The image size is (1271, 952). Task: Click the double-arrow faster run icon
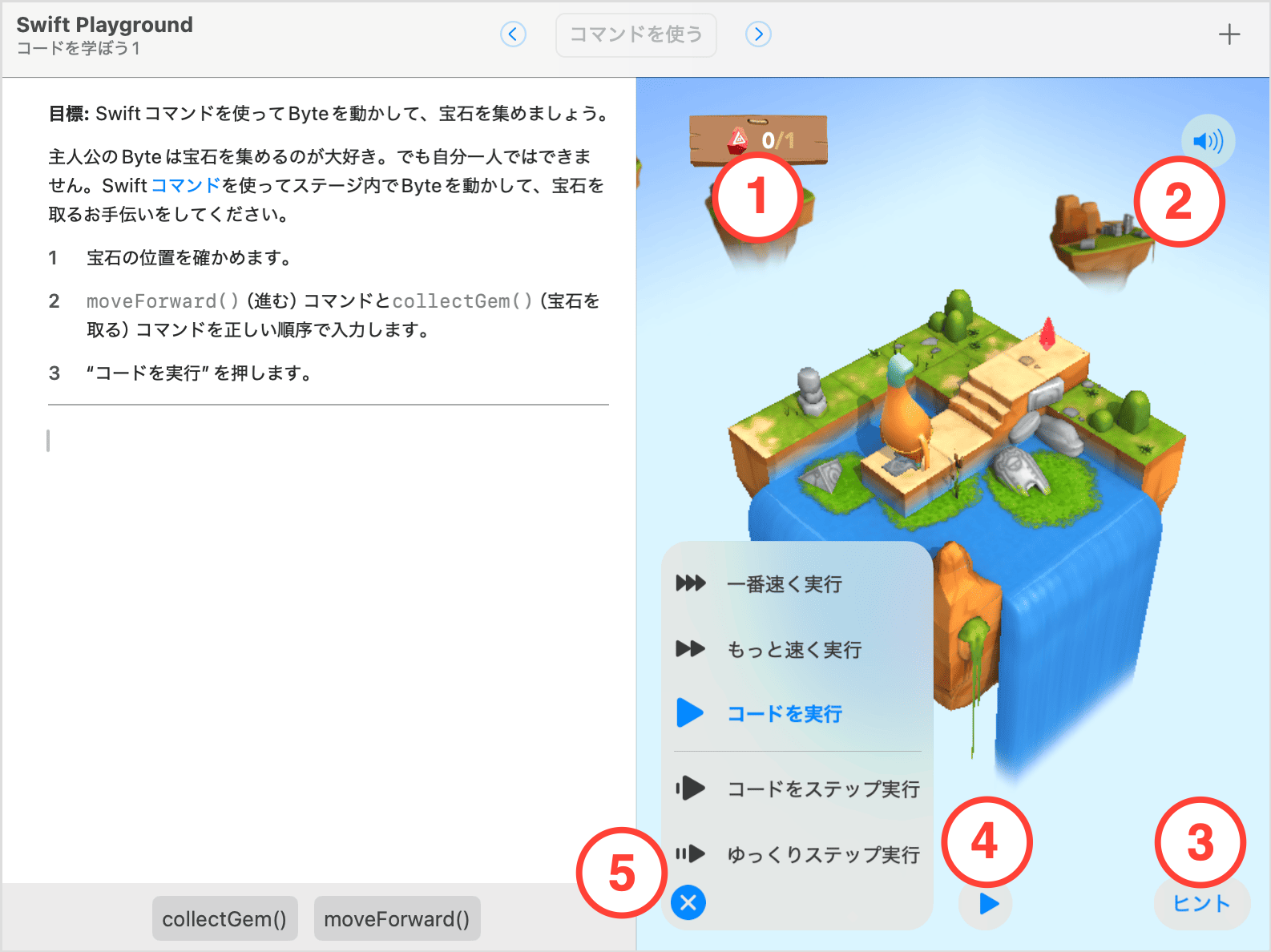[690, 648]
